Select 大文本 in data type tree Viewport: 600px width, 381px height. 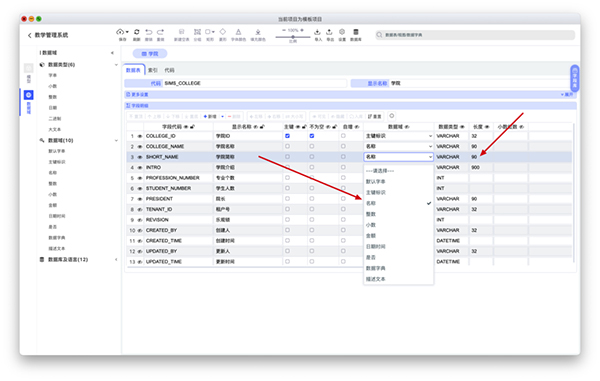[55, 129]
